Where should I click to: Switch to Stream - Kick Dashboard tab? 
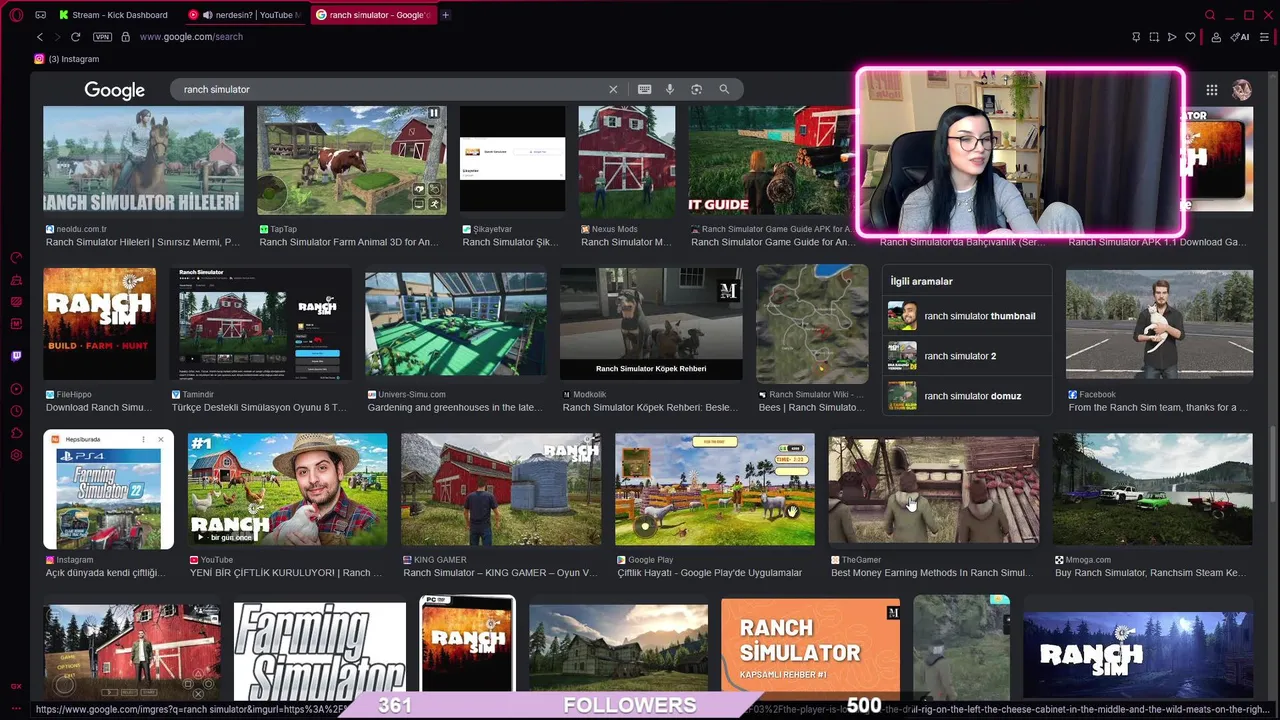coord(113,15)
